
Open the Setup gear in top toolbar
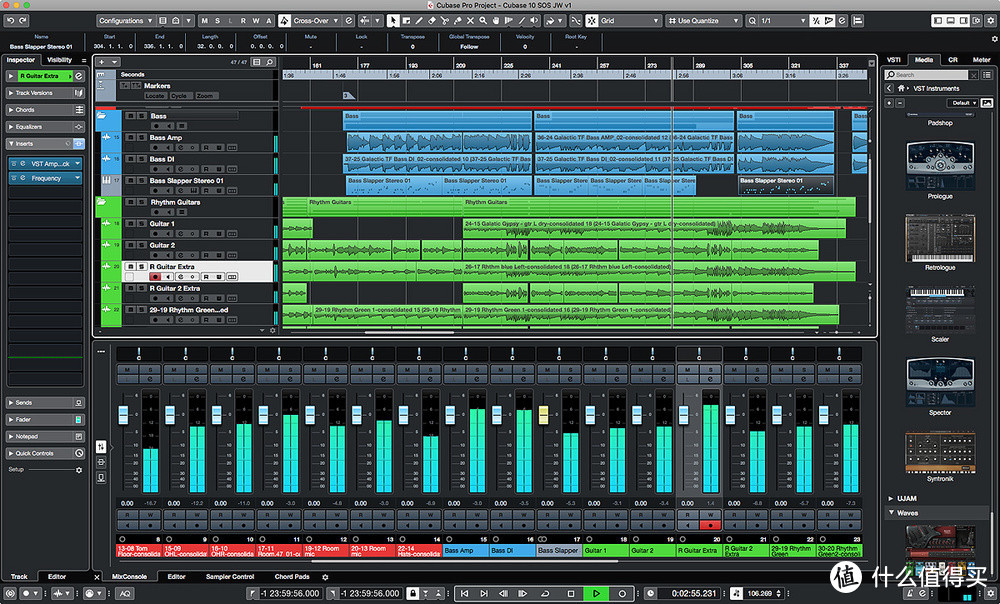[992, 20]
